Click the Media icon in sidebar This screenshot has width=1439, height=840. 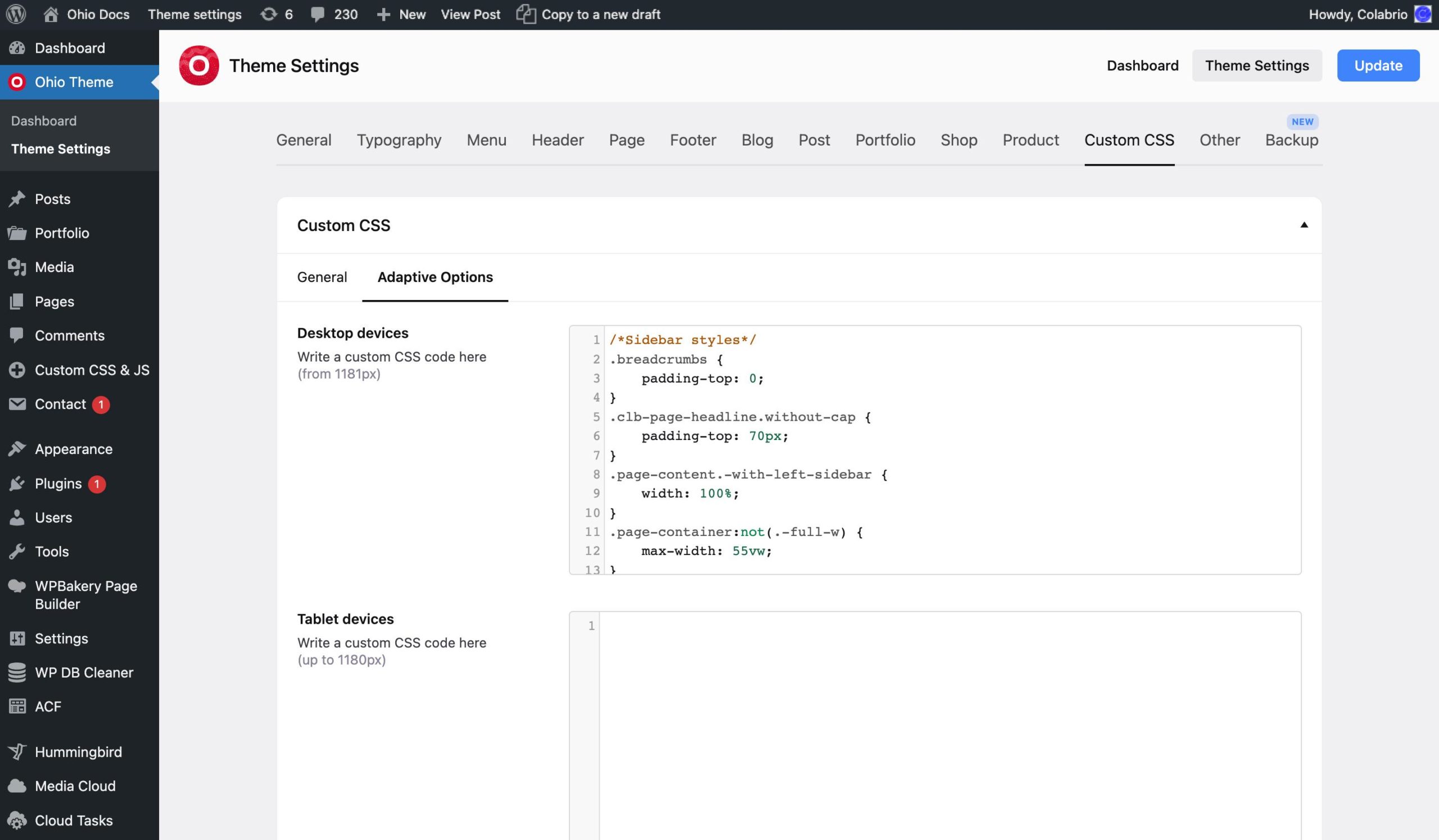click(x=17, y=267)
